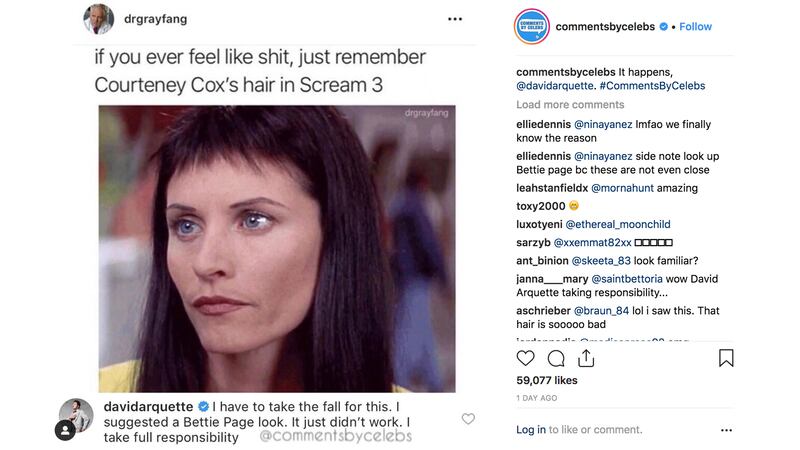Share the post using the share icon
Screen dimensions: 800x450
coord(586,358)
